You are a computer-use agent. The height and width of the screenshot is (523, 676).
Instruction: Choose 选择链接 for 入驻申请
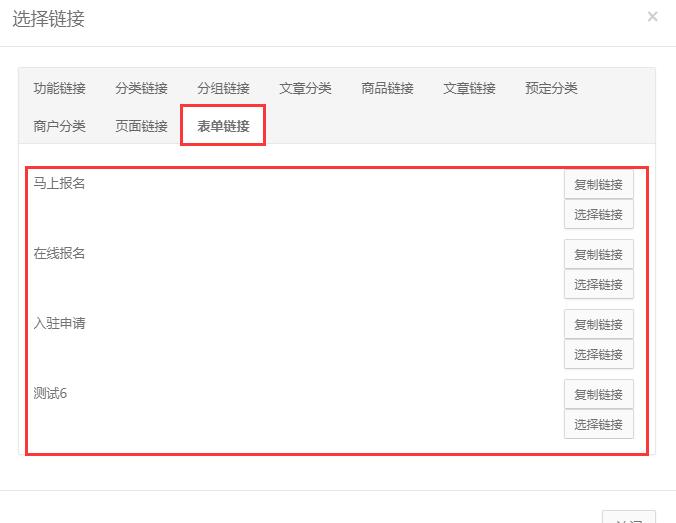[x=598, y=354]
